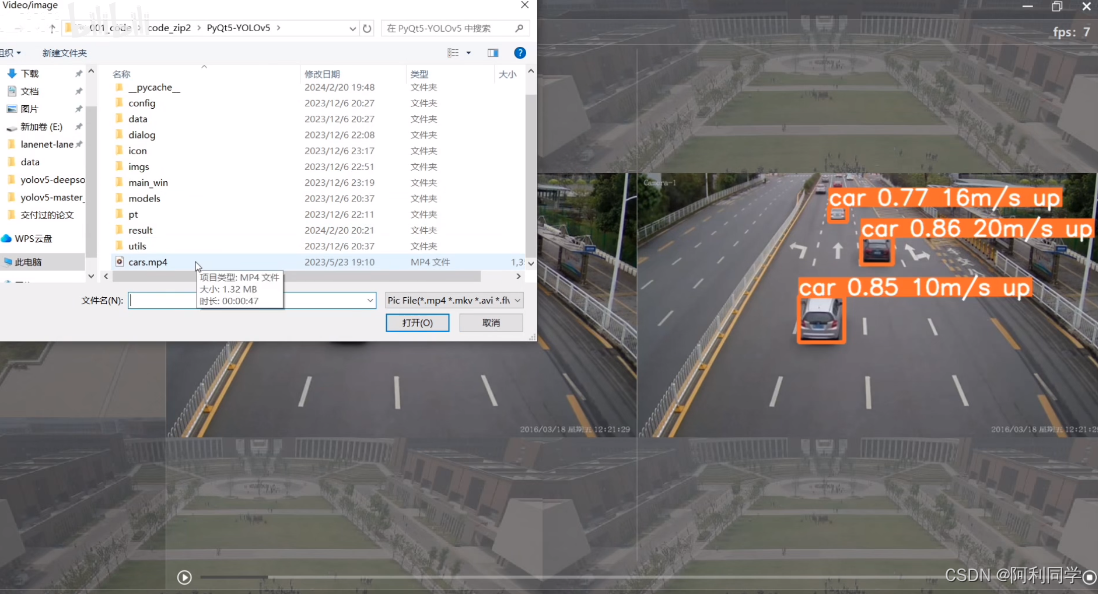Screen dimensions: 1098x594
Task: Select the cars.mp4 file
Action: 148,262
